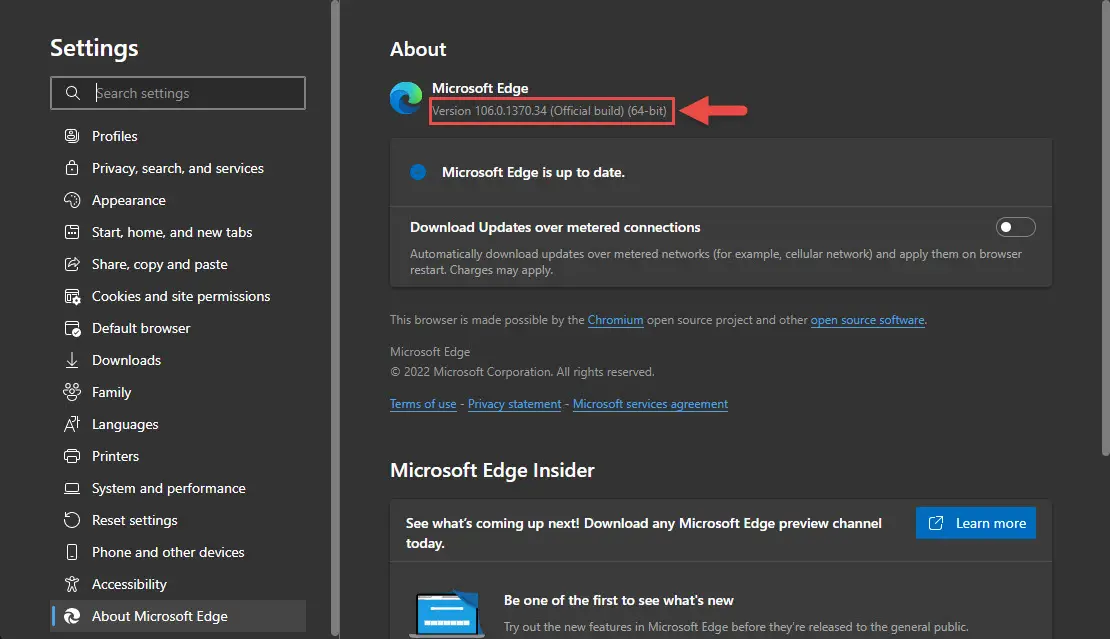Viewport: 1110px width, 639px height.
Task: Click the Family icon in sidebar
Action: 71,392
